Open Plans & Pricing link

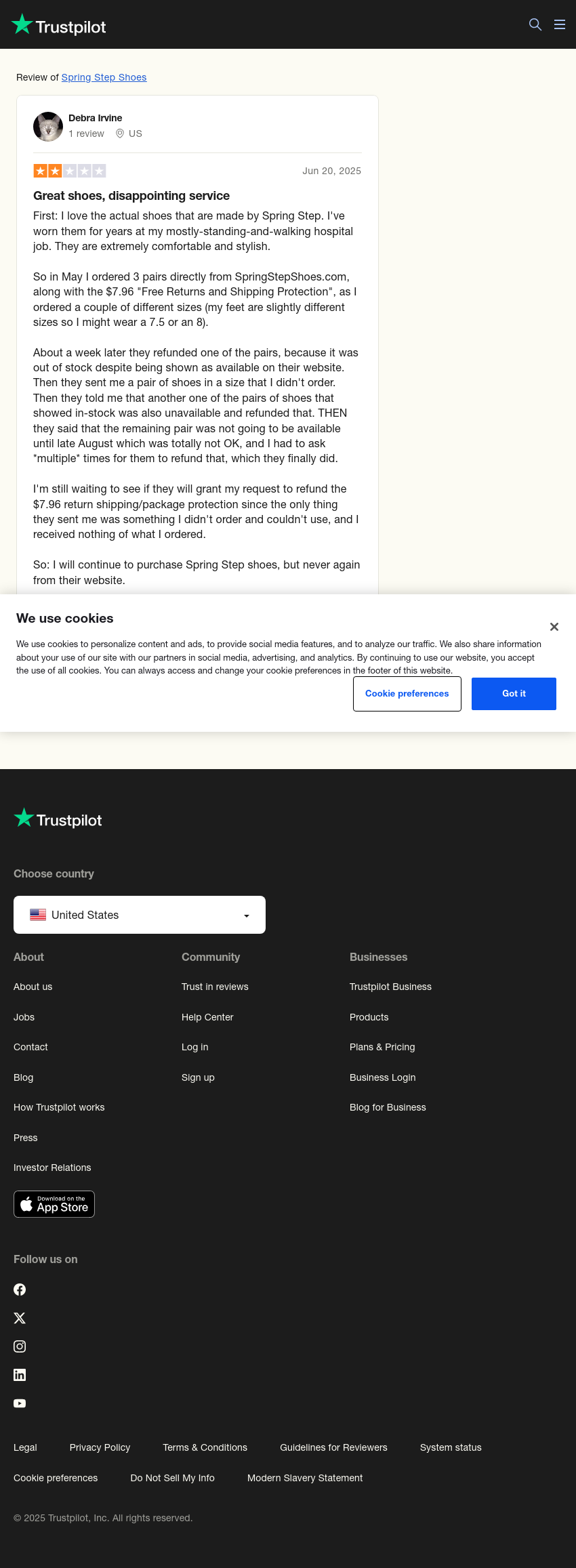[382, 1047]
